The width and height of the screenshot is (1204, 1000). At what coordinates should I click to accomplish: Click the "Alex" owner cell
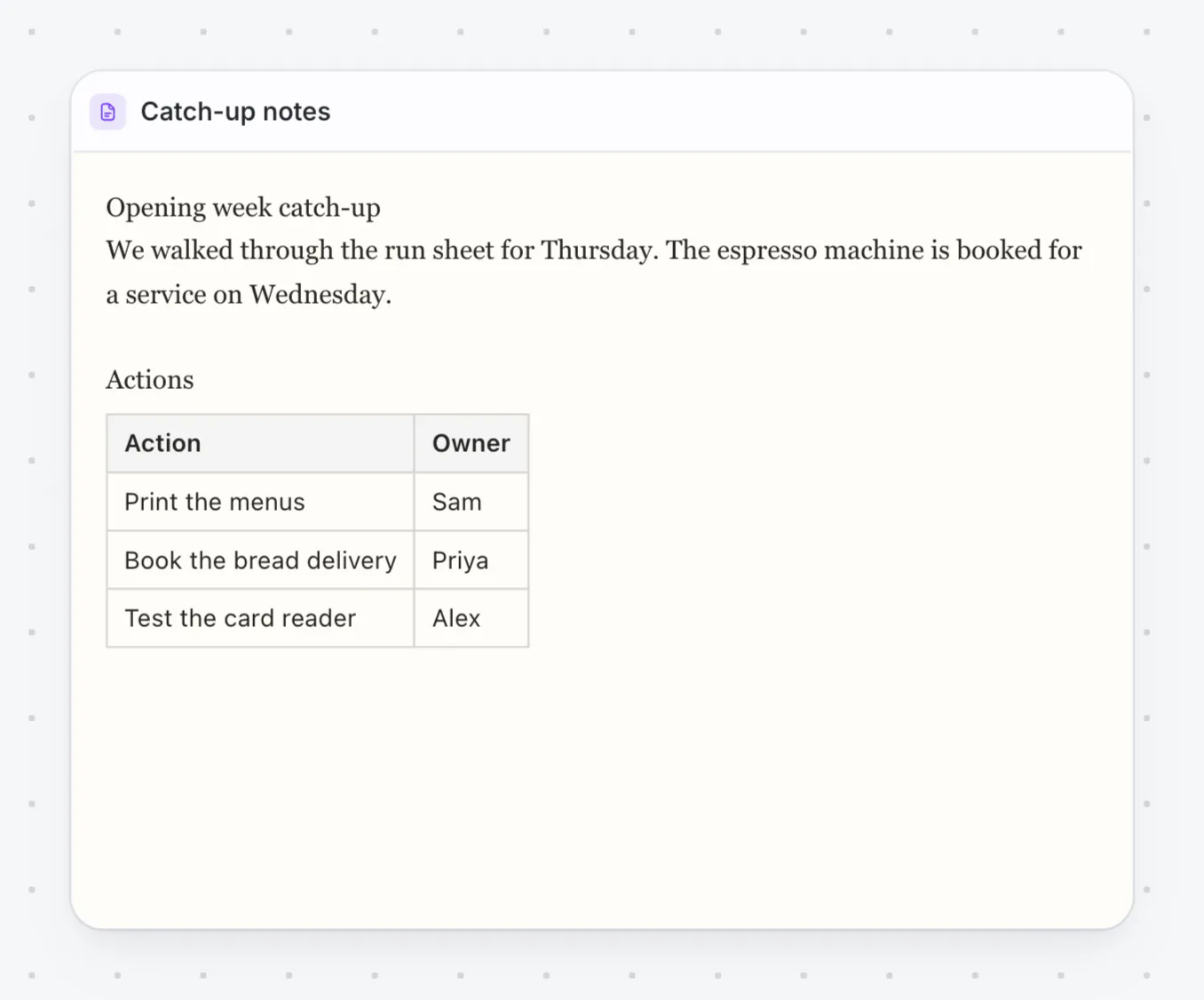[x=471, y=618]
